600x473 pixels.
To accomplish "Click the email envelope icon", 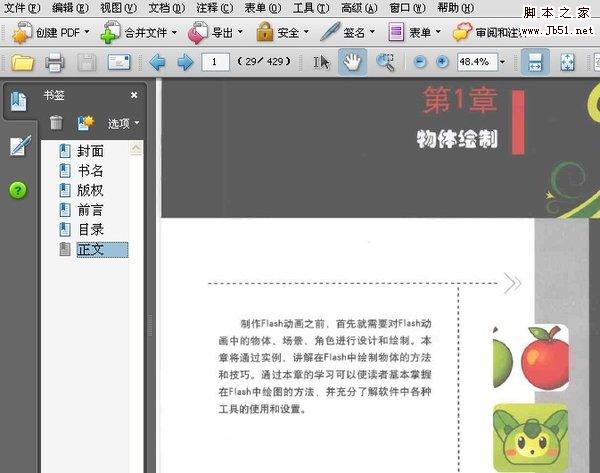I will point(119,62).
